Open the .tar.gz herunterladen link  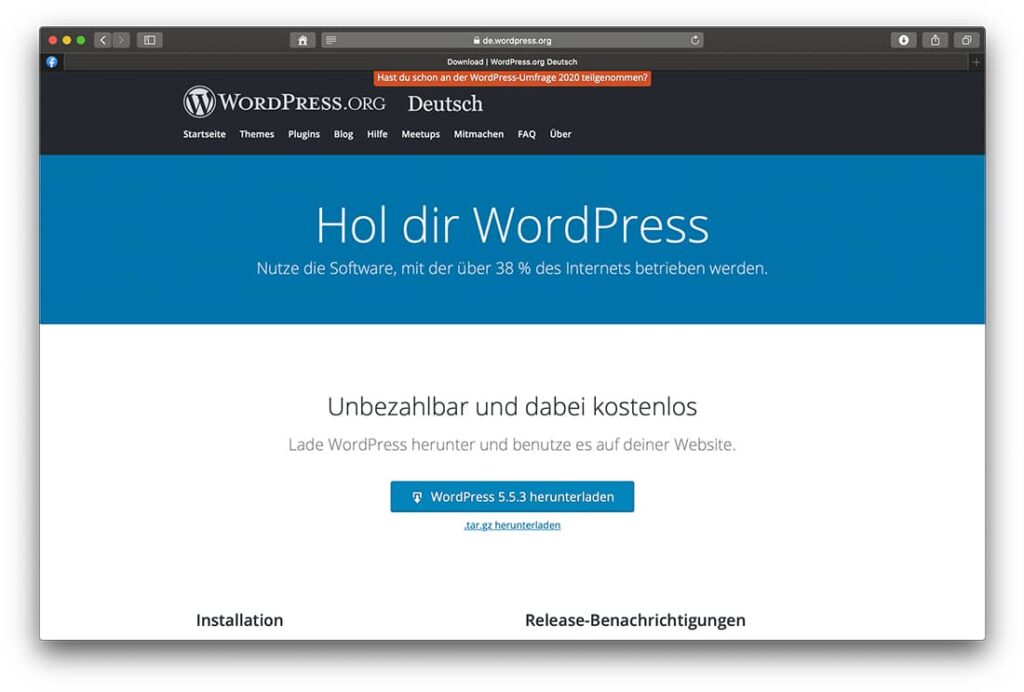pyautogui.click(x=511, y=524)
